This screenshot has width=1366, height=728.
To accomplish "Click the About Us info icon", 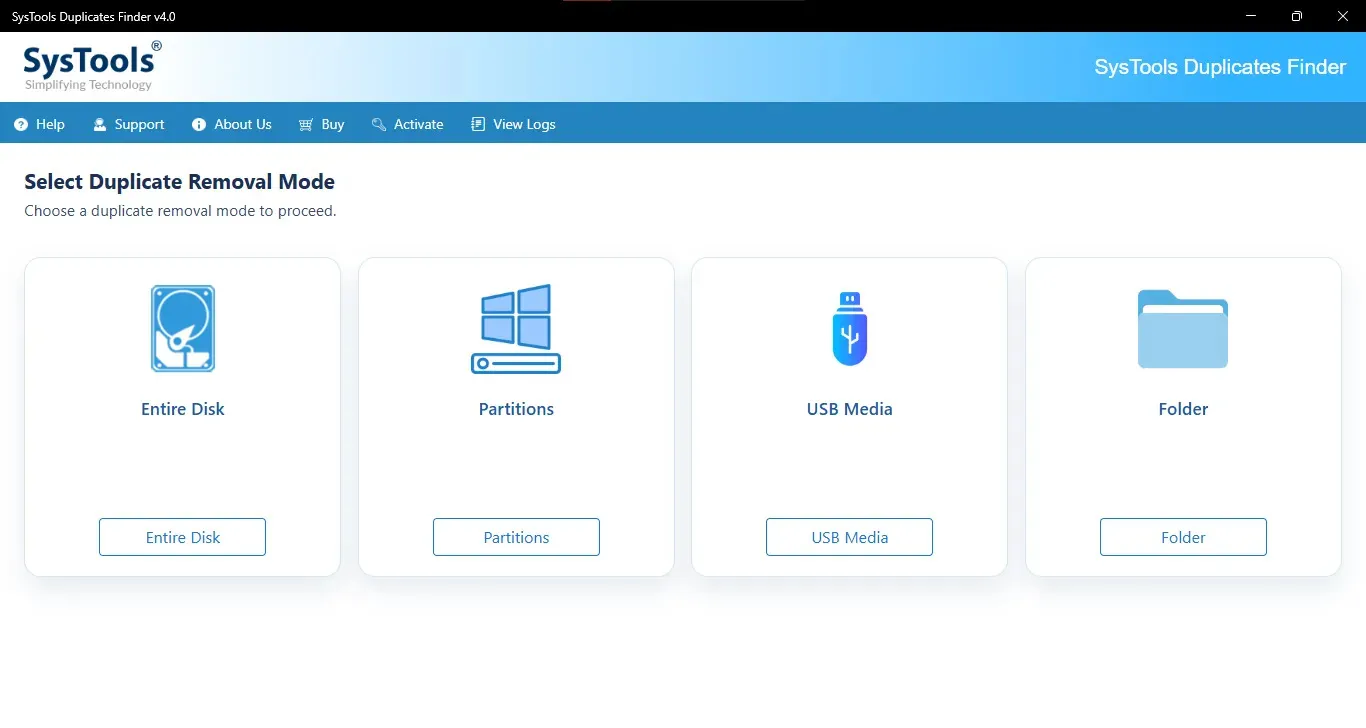I will tap(198, 125).
